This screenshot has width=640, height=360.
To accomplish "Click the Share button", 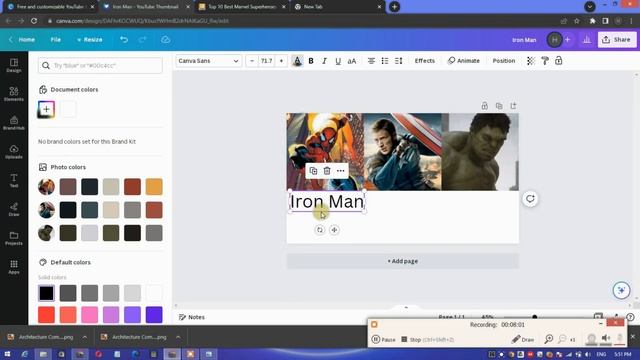I will tap(617, 40).
